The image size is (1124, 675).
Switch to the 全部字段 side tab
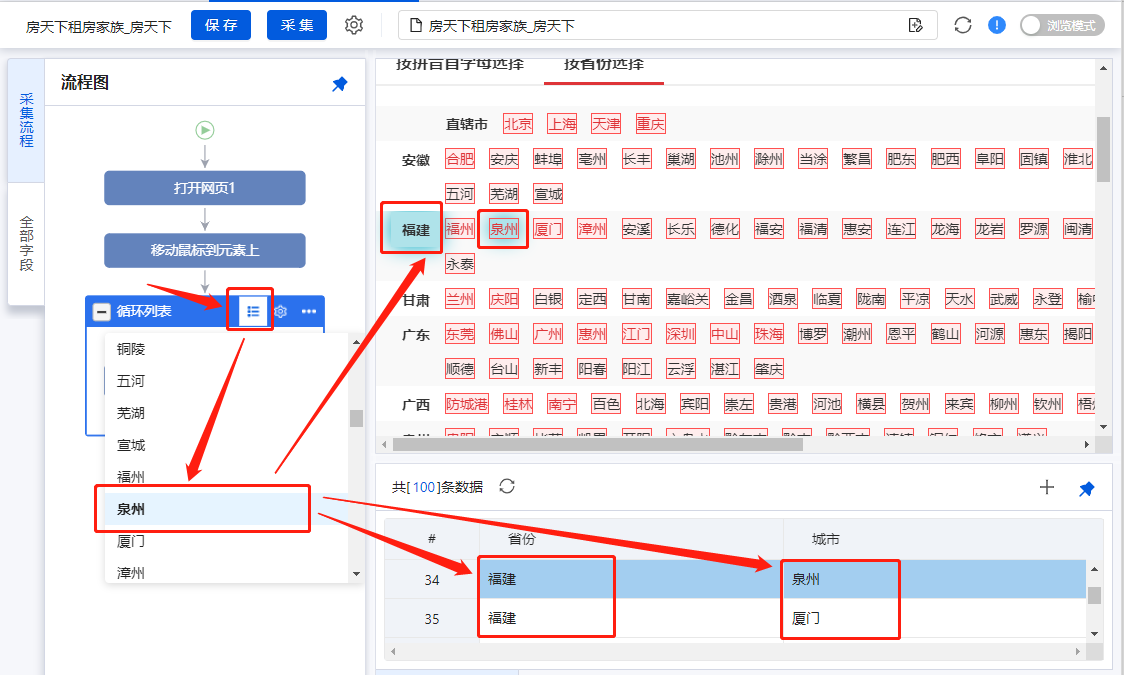[27, 244]
